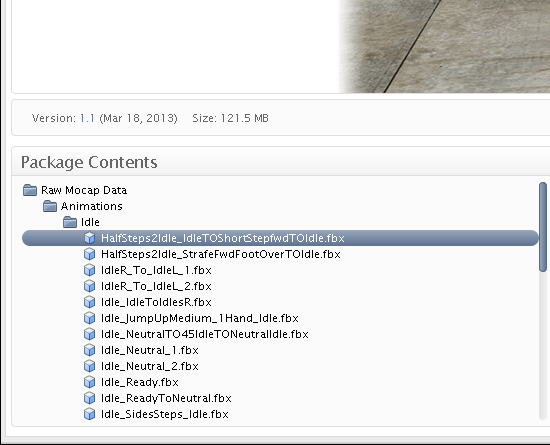Select Idle_Neutral_1.fbx file entry
Screen dimensions: 550x445
pyautogui.click(x=150, y=350)
